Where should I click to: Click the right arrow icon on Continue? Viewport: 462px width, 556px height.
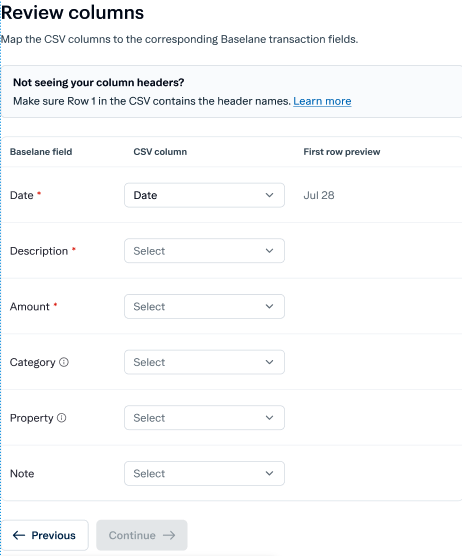point(169,535)
